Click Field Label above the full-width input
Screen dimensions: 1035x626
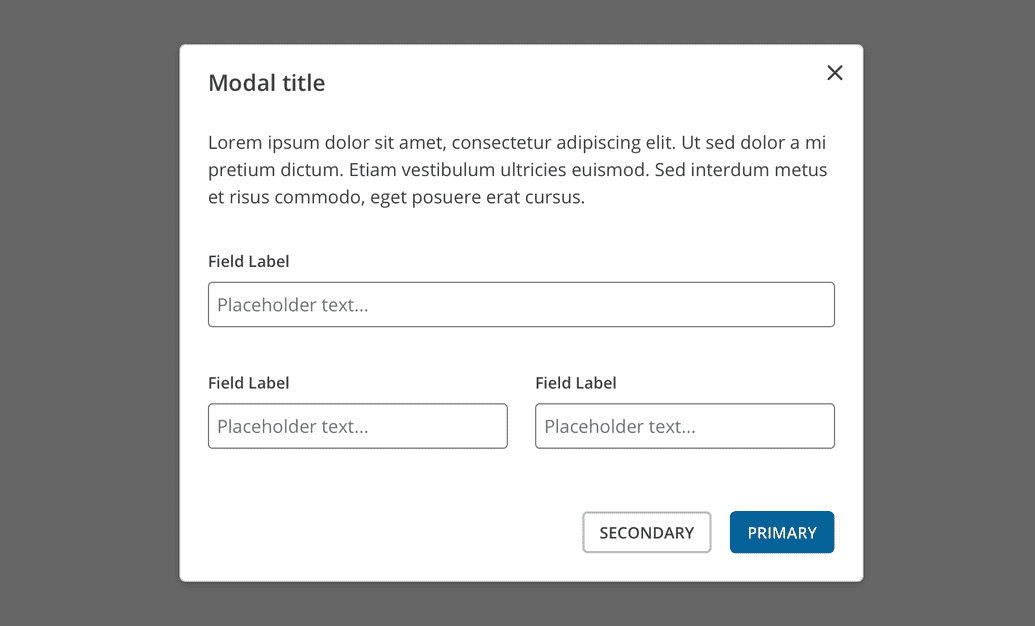[x=248, y=262]
